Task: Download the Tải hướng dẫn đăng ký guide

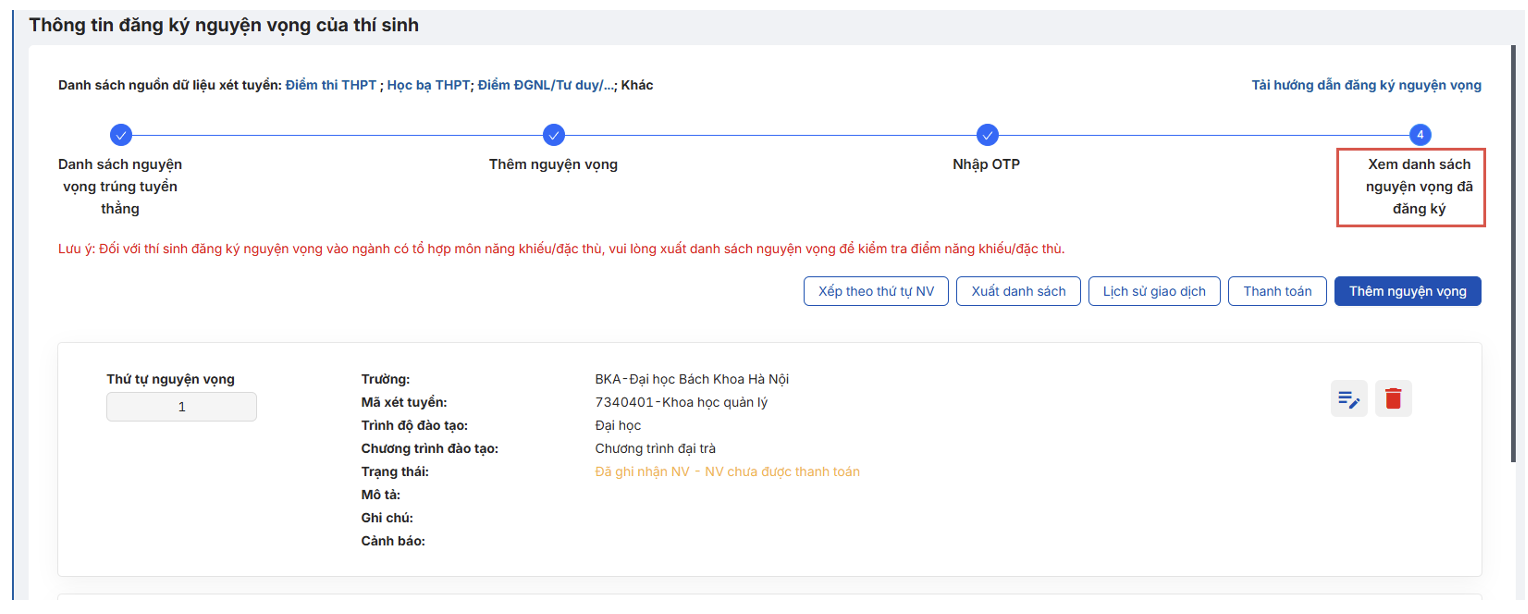Action: click(x=1366, y=86)
